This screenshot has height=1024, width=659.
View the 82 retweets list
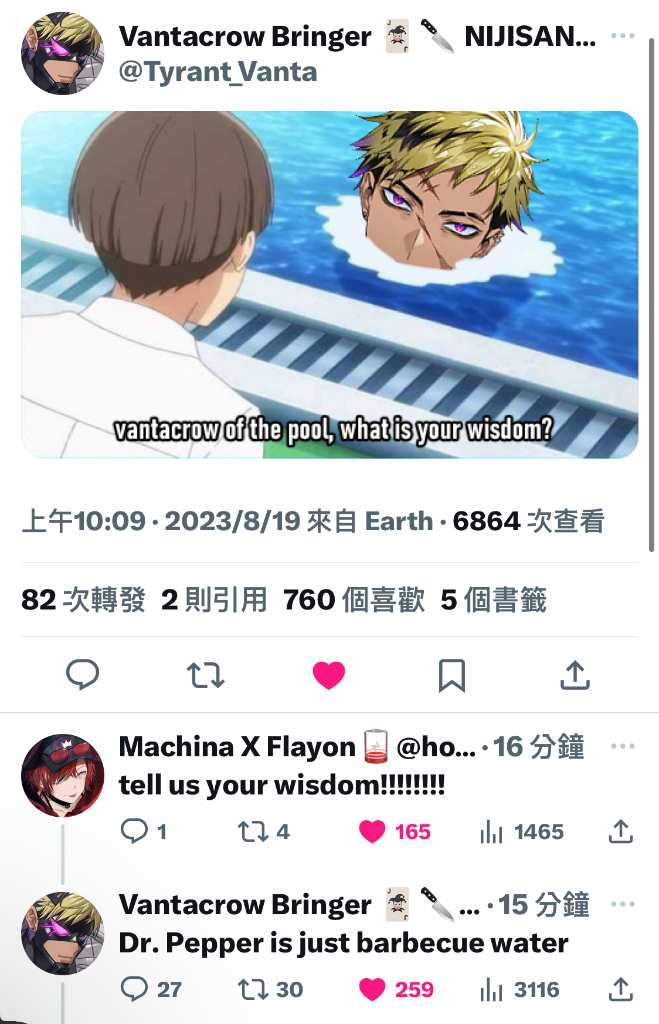coord(83,600)
